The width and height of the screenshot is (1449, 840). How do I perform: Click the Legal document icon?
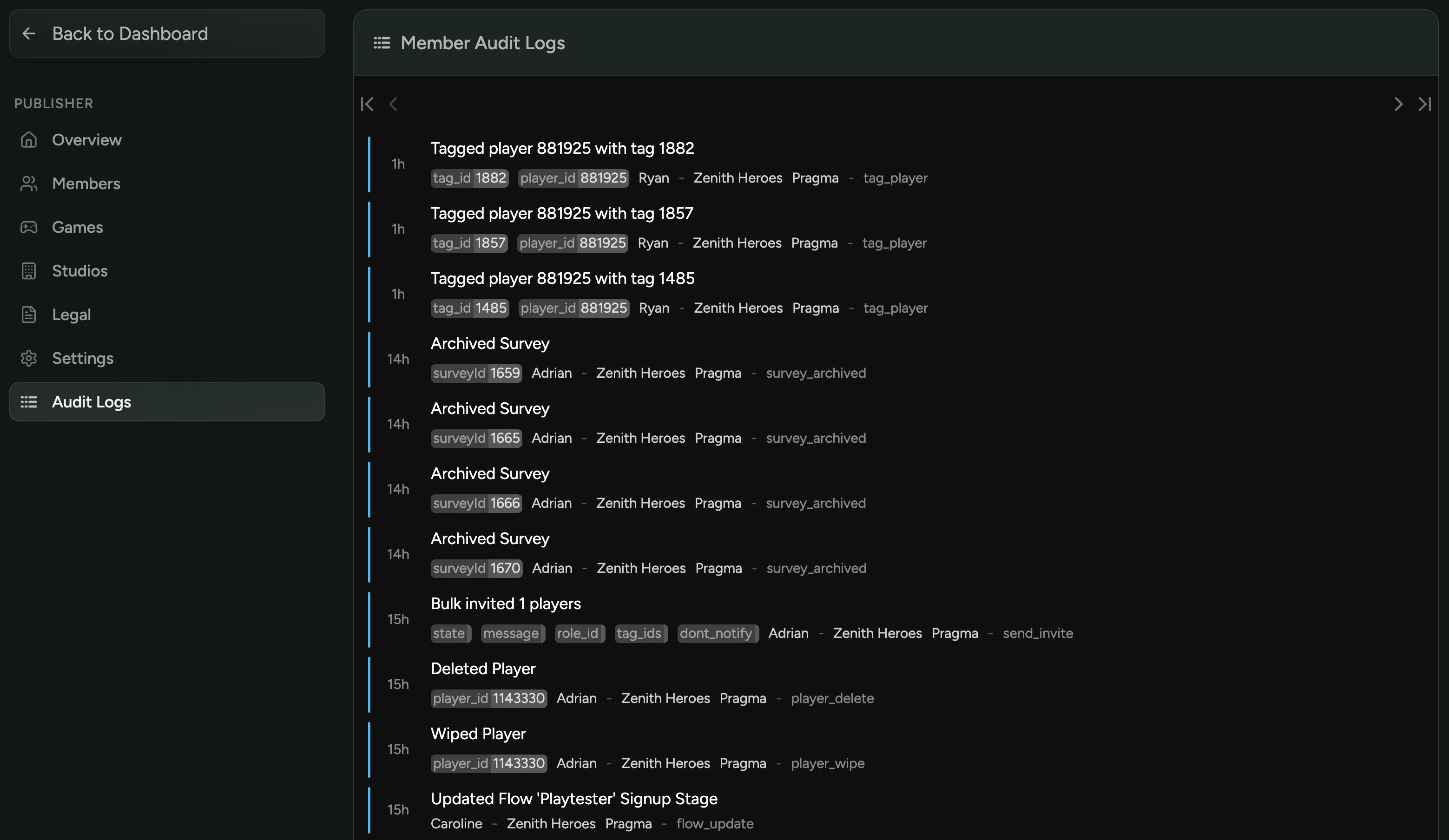point(29,314)
